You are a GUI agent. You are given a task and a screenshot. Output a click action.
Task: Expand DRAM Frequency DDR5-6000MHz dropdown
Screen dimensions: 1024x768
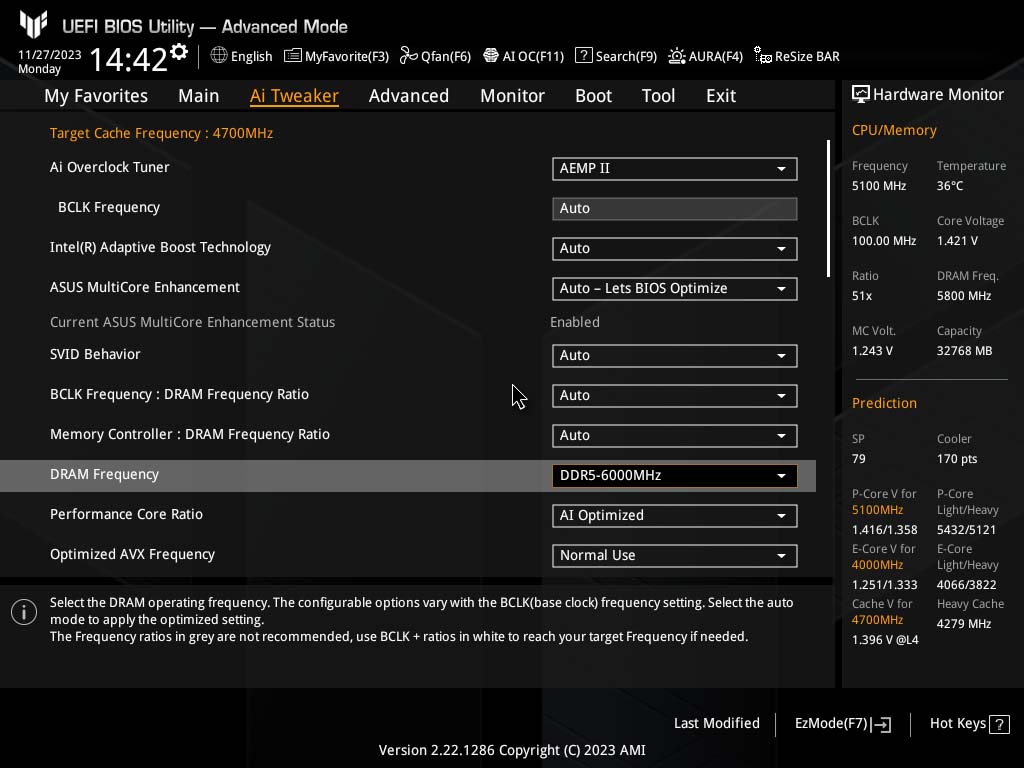[x=674, y=475]
